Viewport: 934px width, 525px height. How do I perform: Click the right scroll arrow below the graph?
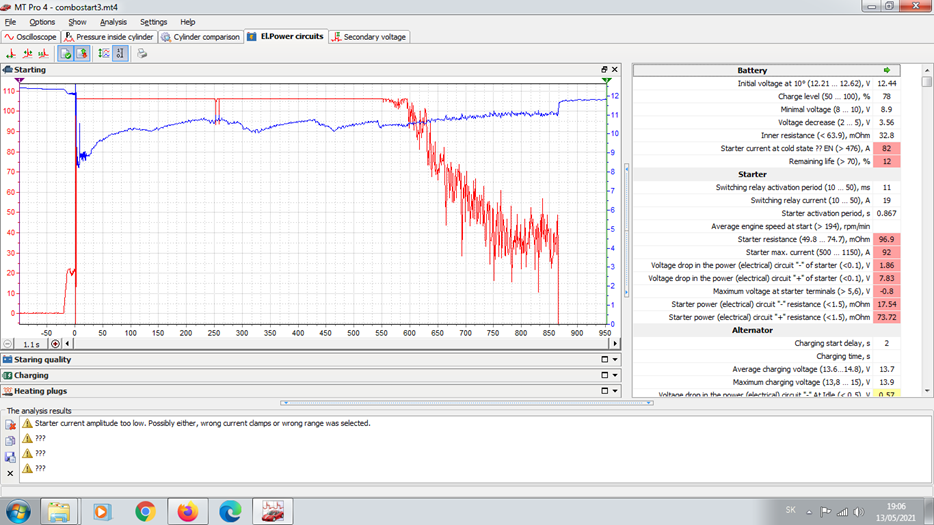[x=616, y=344]
